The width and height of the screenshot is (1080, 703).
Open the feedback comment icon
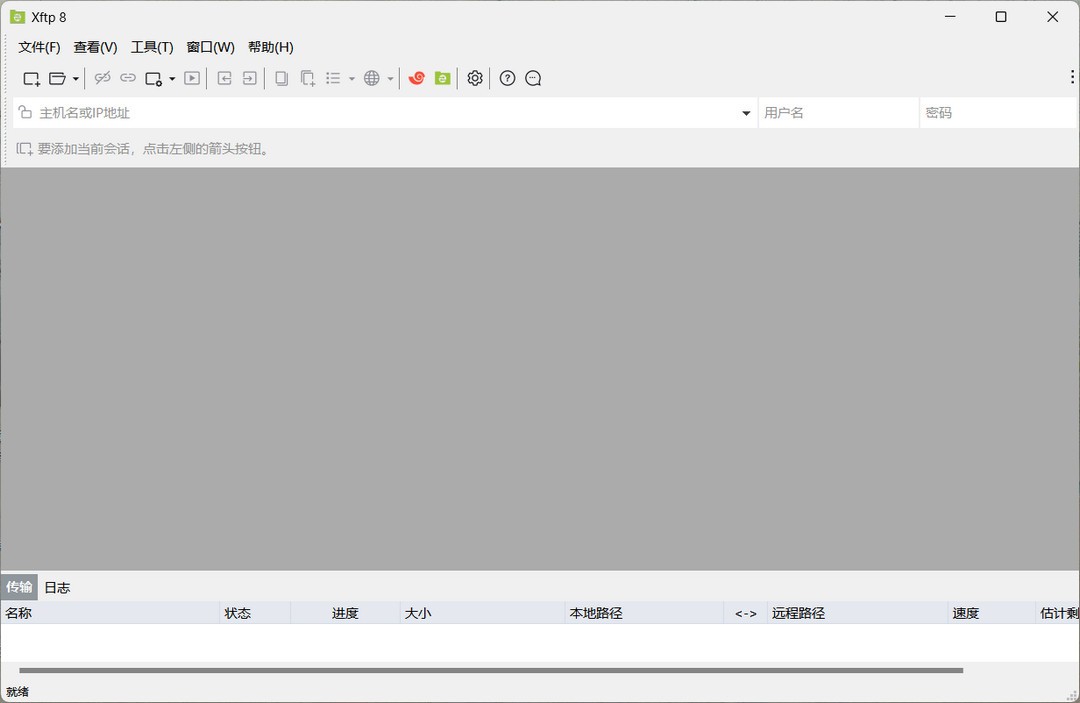(533, 78)
